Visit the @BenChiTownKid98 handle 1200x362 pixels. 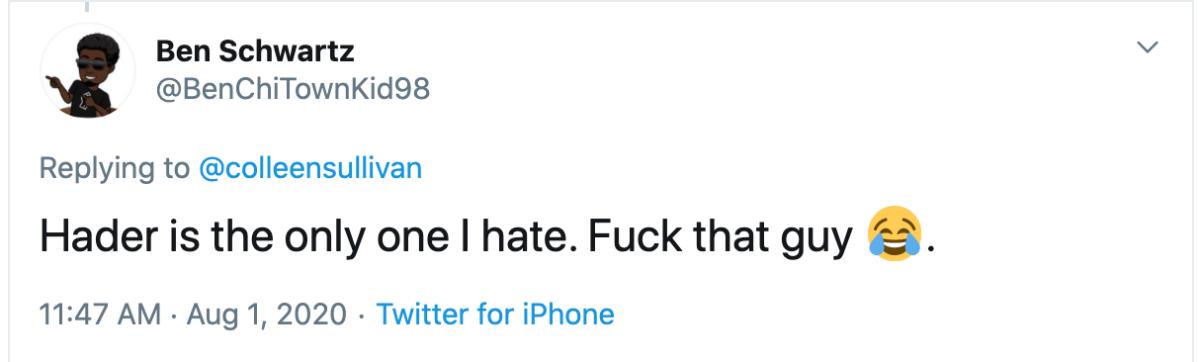pos(293,89)
